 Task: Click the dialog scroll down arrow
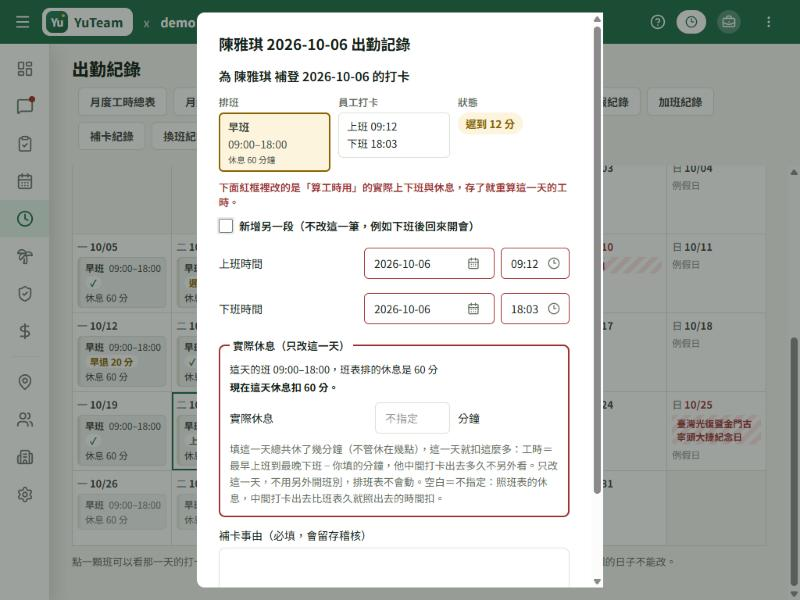tap(597, 581)
